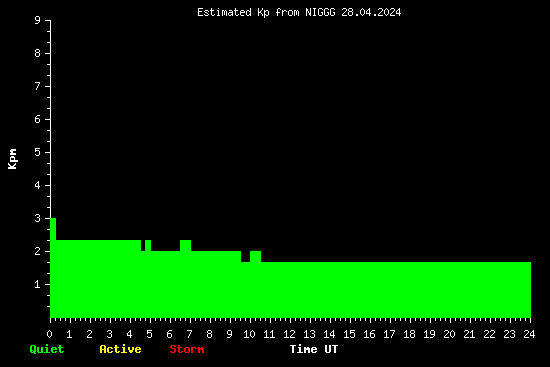Click the y-axis label 1

click(38, 284)
